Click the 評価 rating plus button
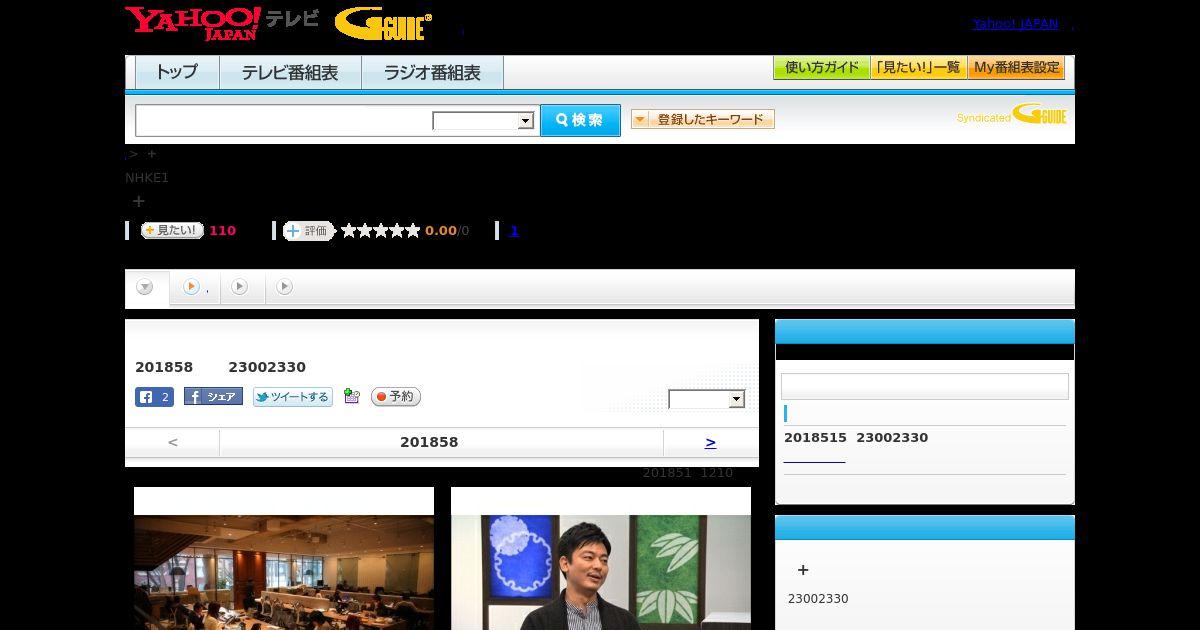1200x630 pixels. (x=308, y=231)
